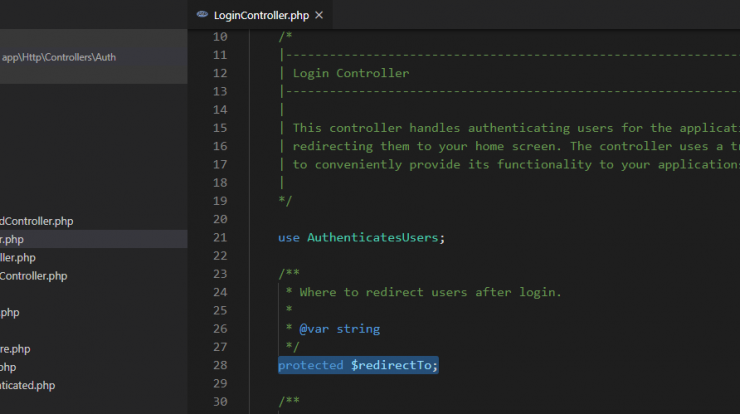Viewport: 740px width, 414px height.
Task: Close the LoginController.php editor tab
Action: (319, 15)
